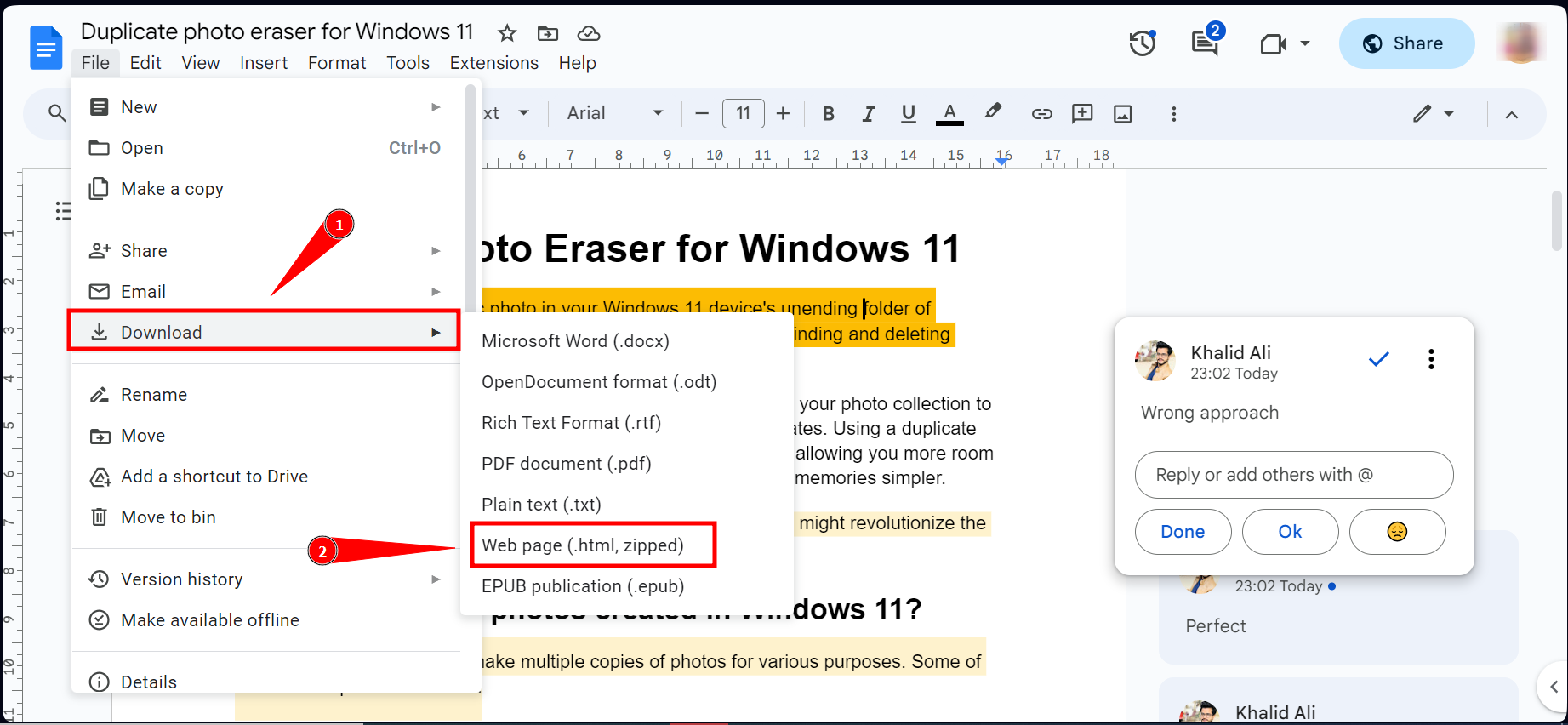
Task: Open video call options arrow
Action: pos(1305,43)
